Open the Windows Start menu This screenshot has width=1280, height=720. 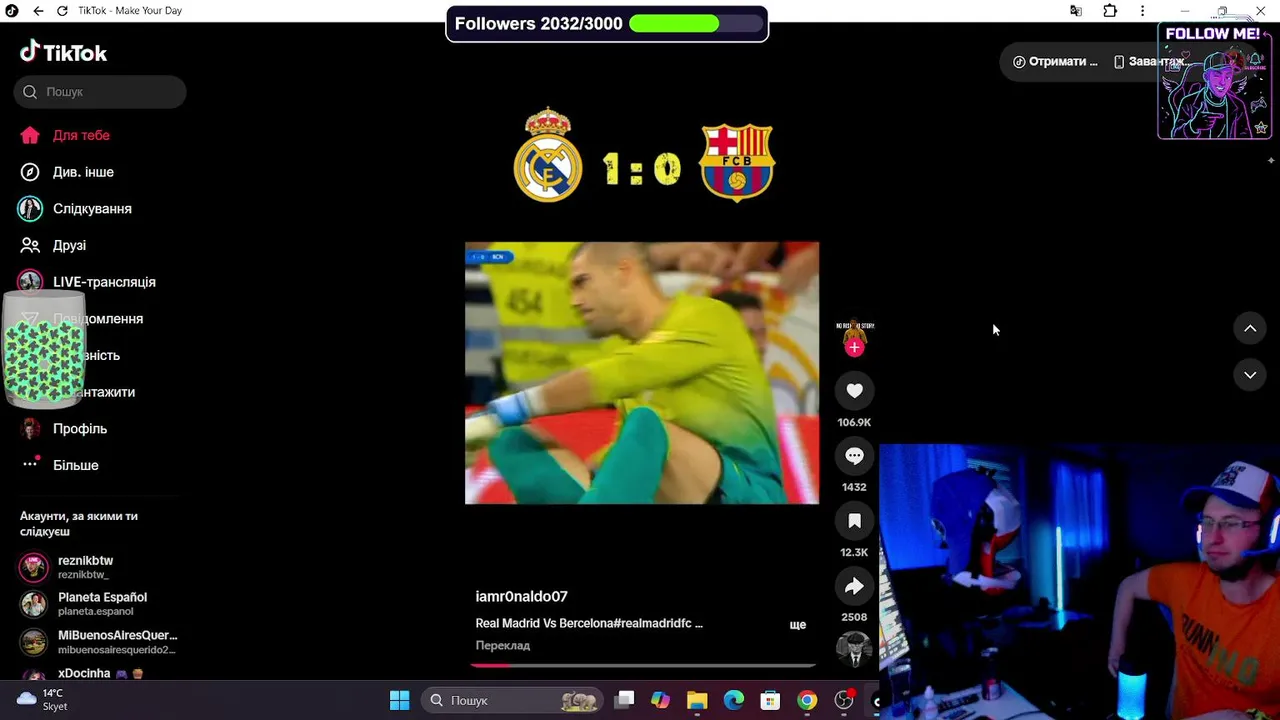click(x=399, y=700)
